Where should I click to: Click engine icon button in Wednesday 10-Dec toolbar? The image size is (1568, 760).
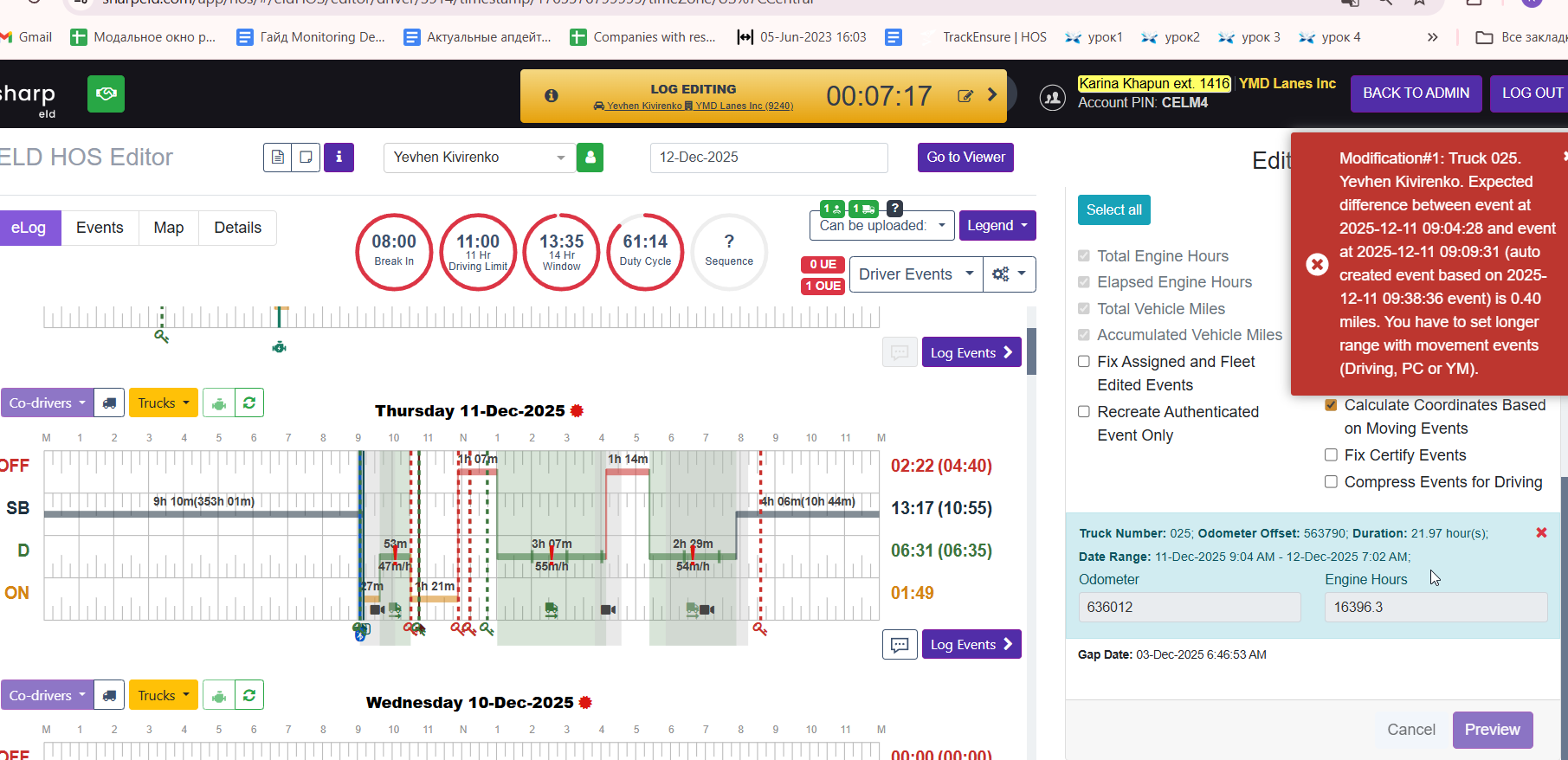(x=219, y=696)
